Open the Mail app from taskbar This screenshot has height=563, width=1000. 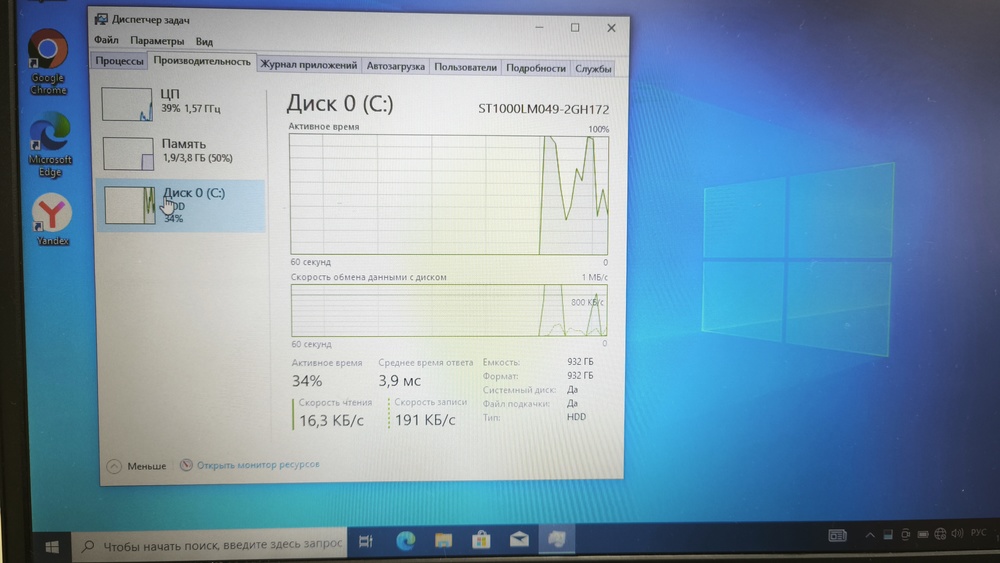point(519,539)
